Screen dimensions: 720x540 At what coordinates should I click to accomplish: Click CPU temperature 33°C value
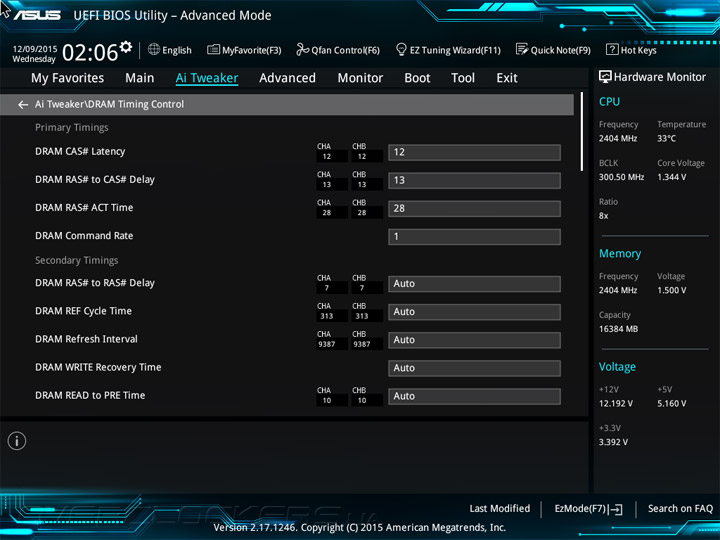coord(666,138)
